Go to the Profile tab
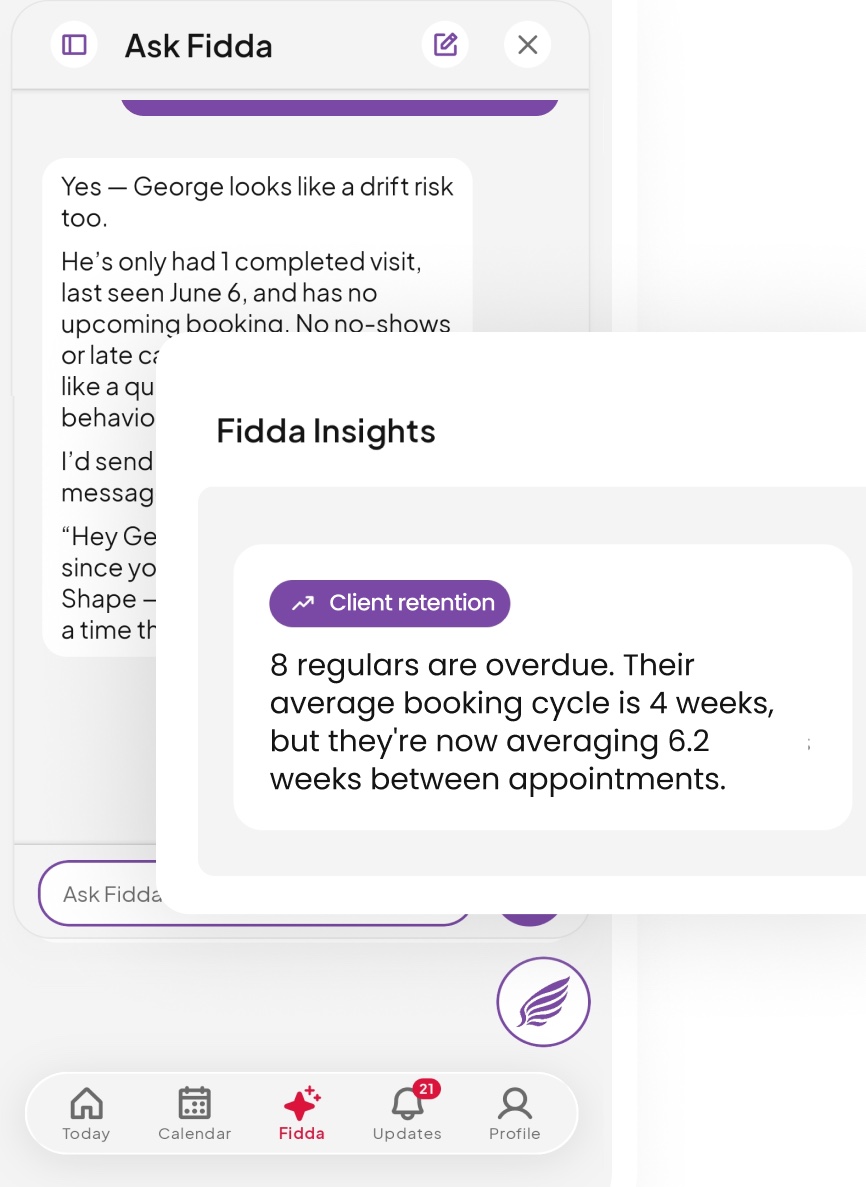 [x=515, y=1114]
